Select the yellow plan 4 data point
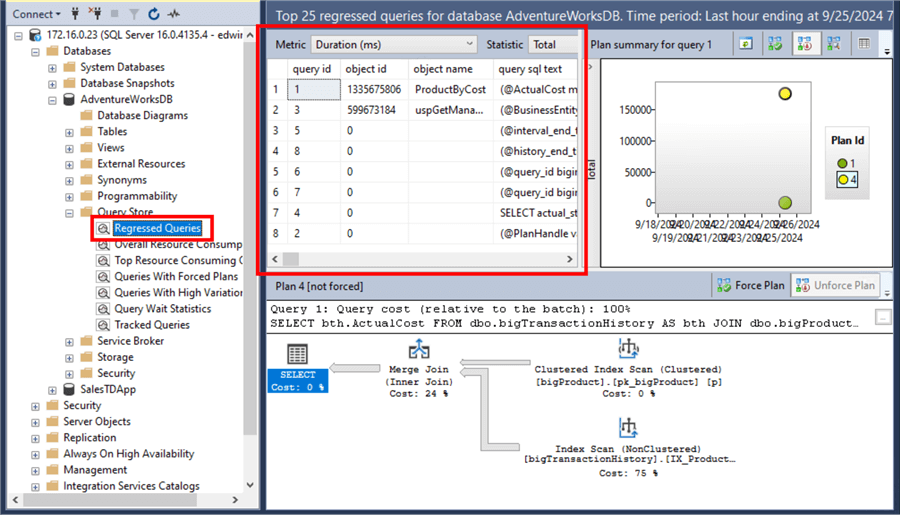 pyautogui.click(x=785, y=94)
